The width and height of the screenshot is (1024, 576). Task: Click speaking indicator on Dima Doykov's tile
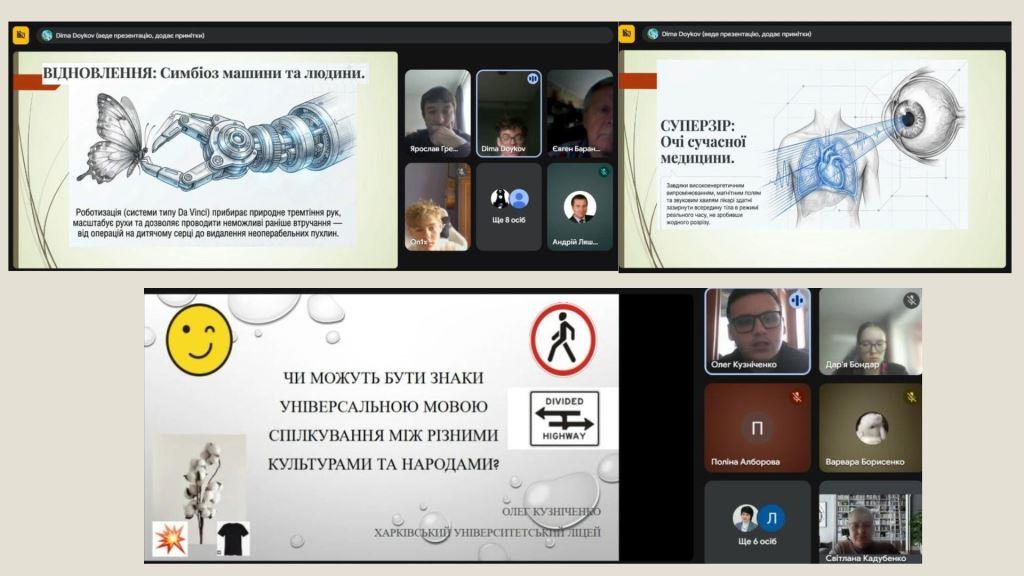tap(532, 78)
